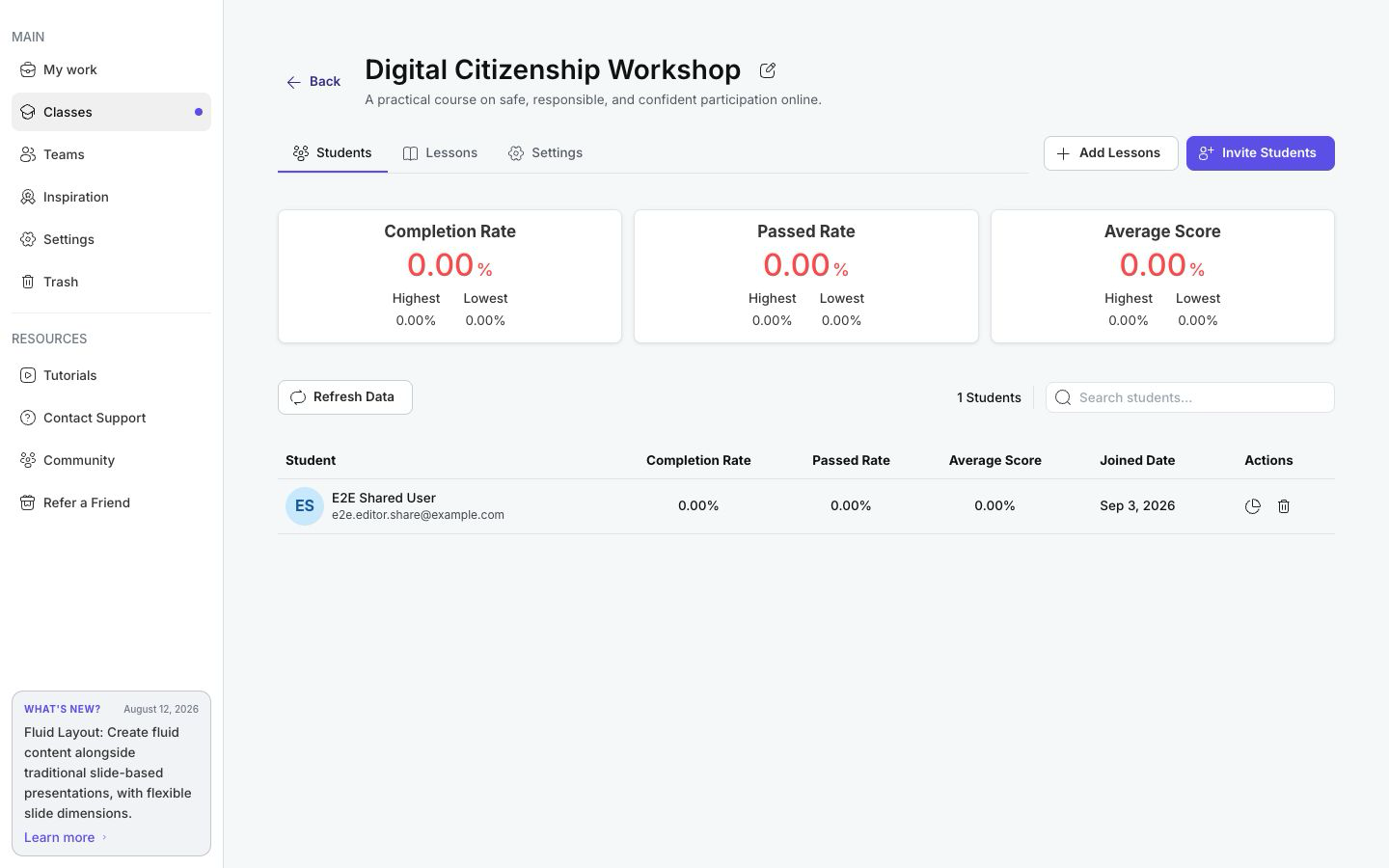Switch to the class Settings tab
This screenshot has width=1389, height=868.
[545, 153]
